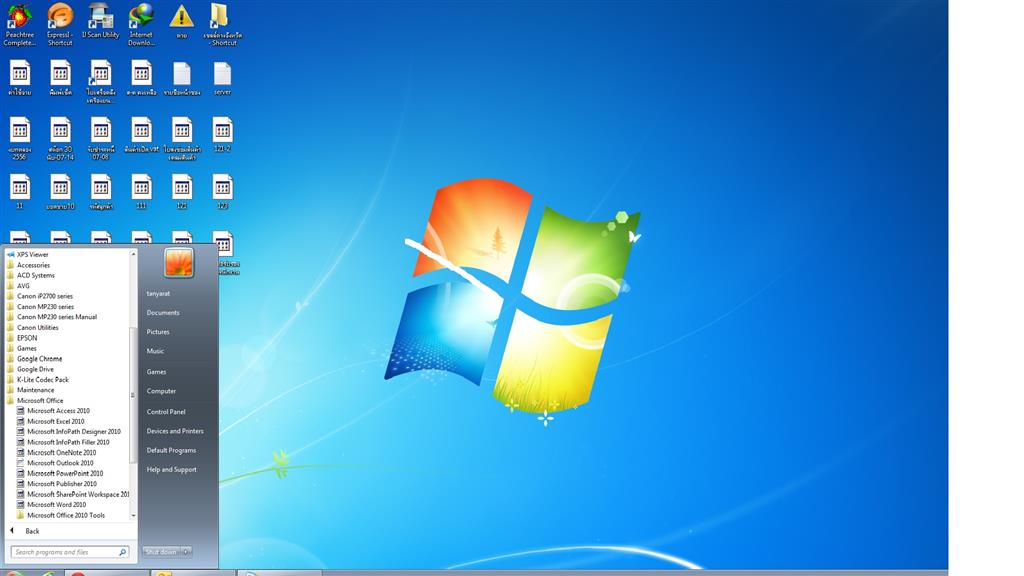1024x576 pixels.
Task: Select the desktop file named 111
Action: point(141,192)
